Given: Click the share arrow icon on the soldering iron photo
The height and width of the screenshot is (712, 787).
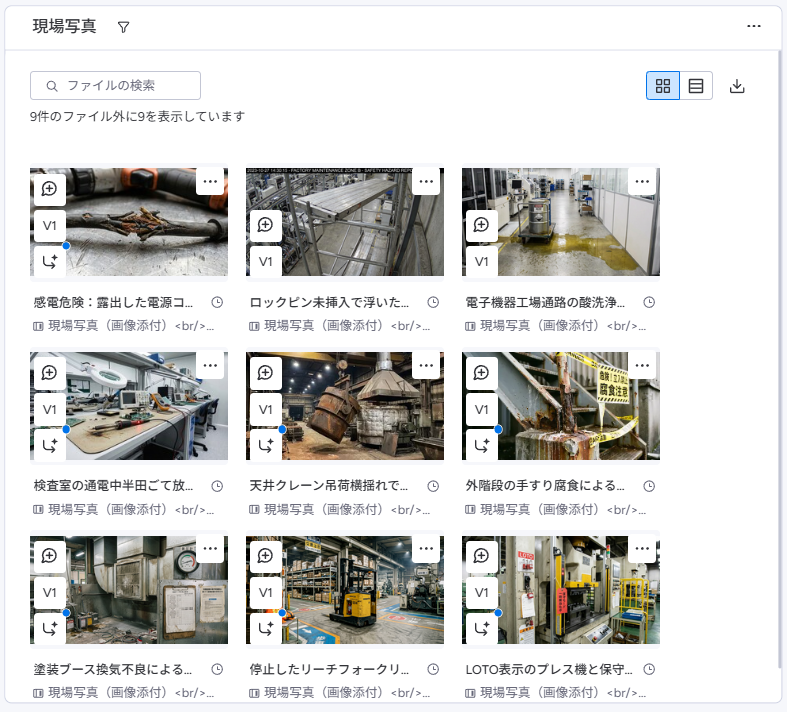Looking at the screenshot, I should point(50,445).
